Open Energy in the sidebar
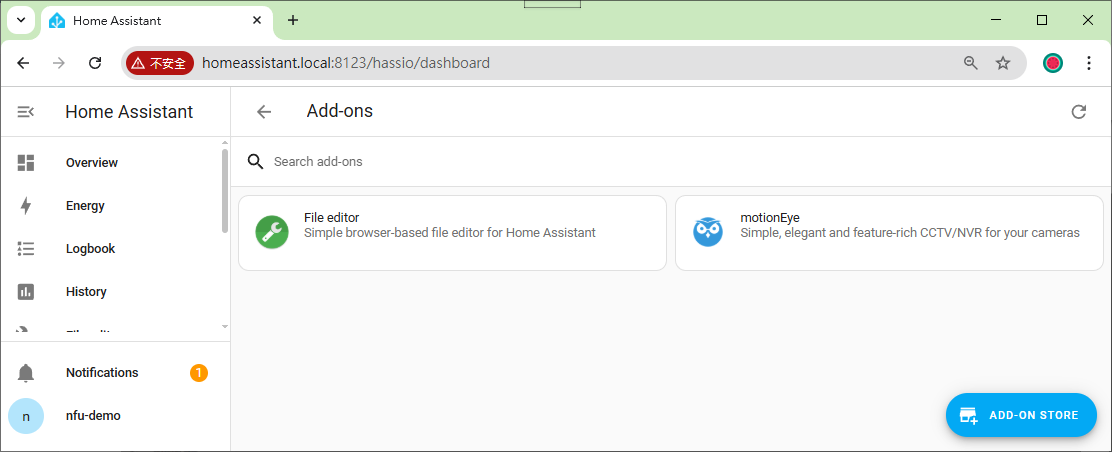This screenshot has height=452, width=1112. pos(113,206)
